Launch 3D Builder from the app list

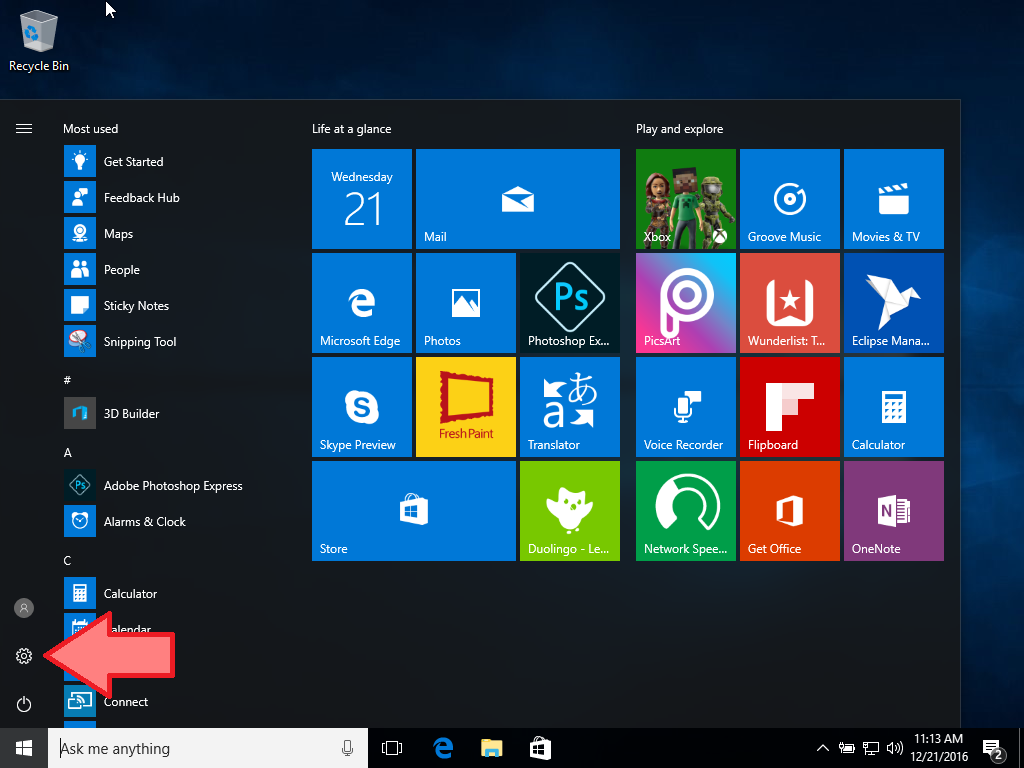coord(173,413)
